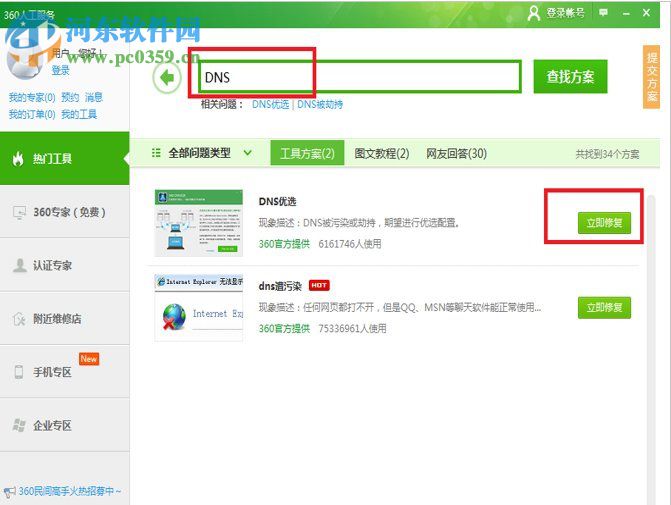Image resolution: width=671 pixels, height=505 pixels.
Task: Click the New badge on 手机专区
Action: 89,359
